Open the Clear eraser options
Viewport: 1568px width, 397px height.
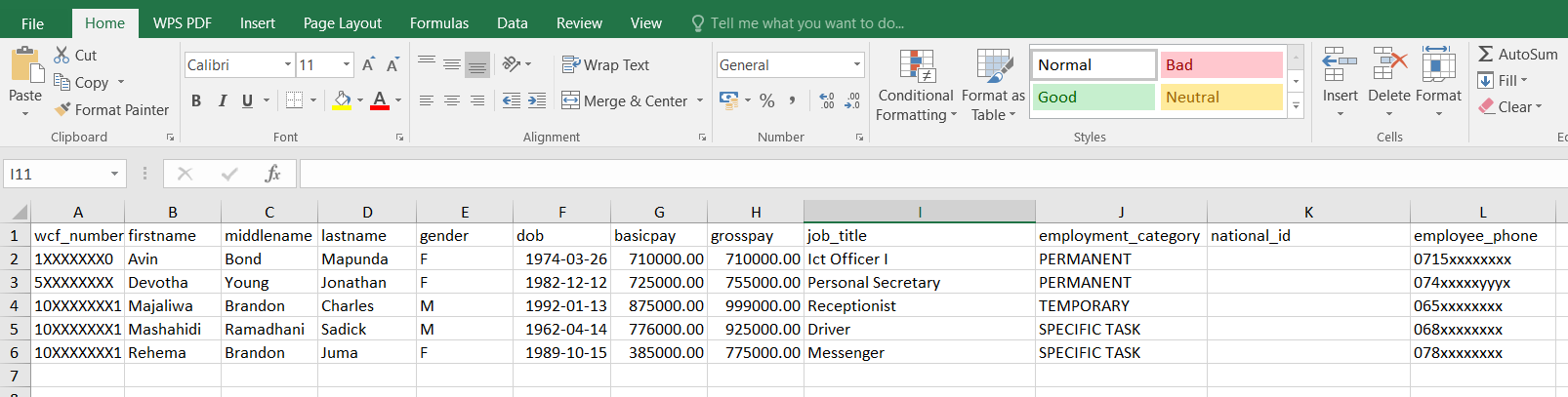[1509, 106]
